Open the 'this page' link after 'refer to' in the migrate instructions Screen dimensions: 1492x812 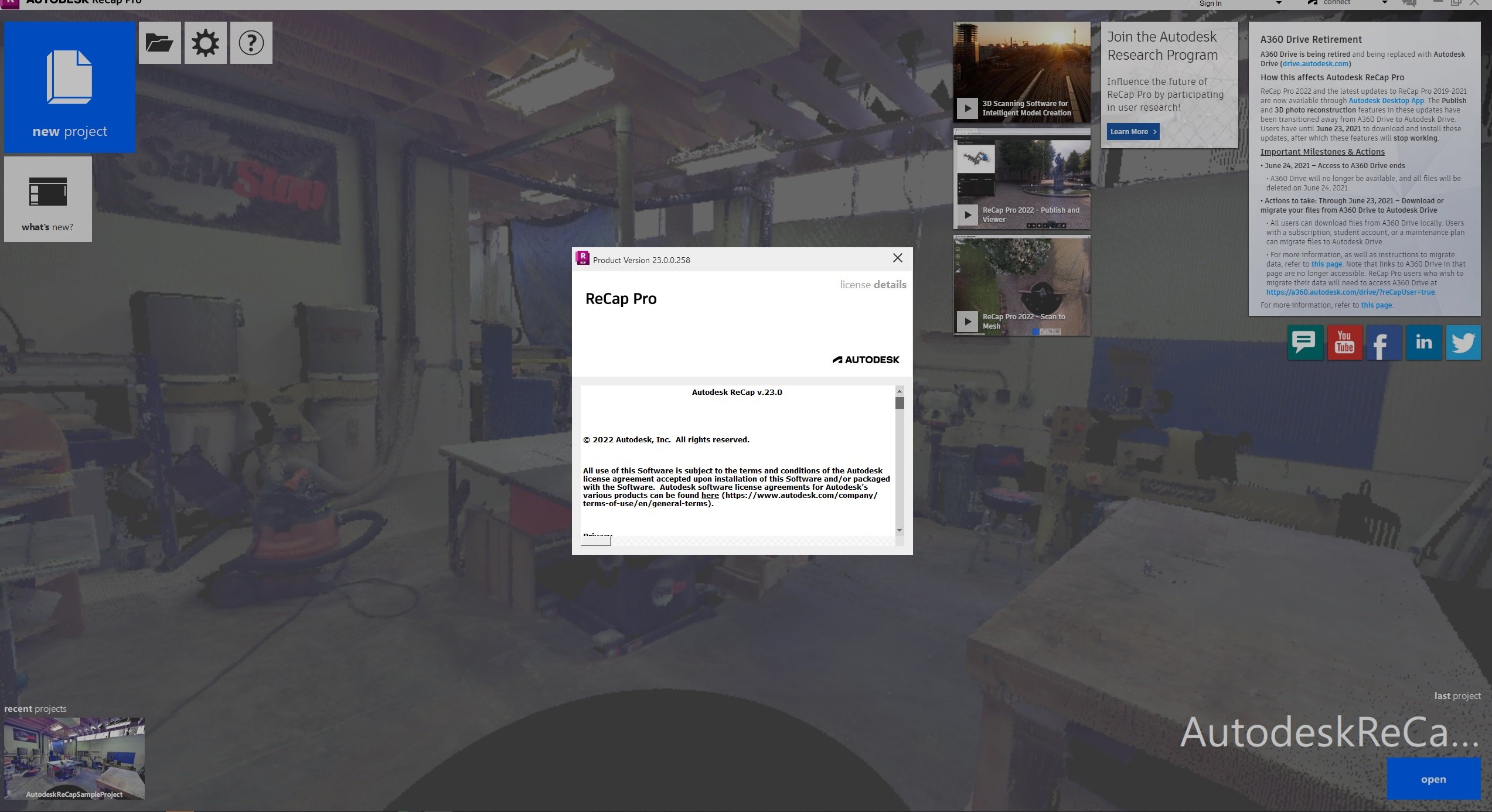coord(1326,264)
